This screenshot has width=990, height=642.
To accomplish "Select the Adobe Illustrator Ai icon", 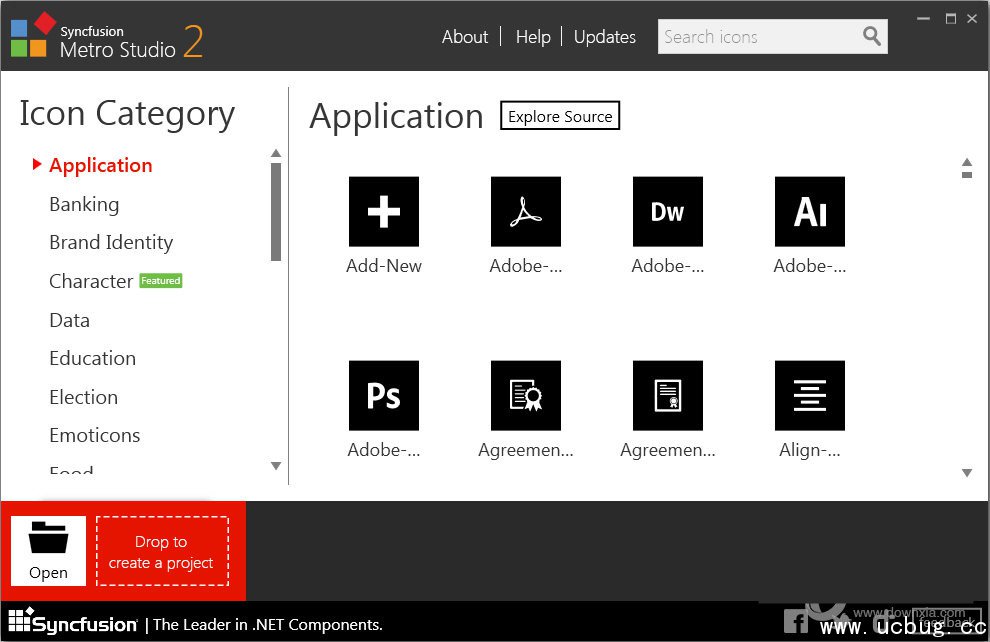I will (x=810, y=212).
